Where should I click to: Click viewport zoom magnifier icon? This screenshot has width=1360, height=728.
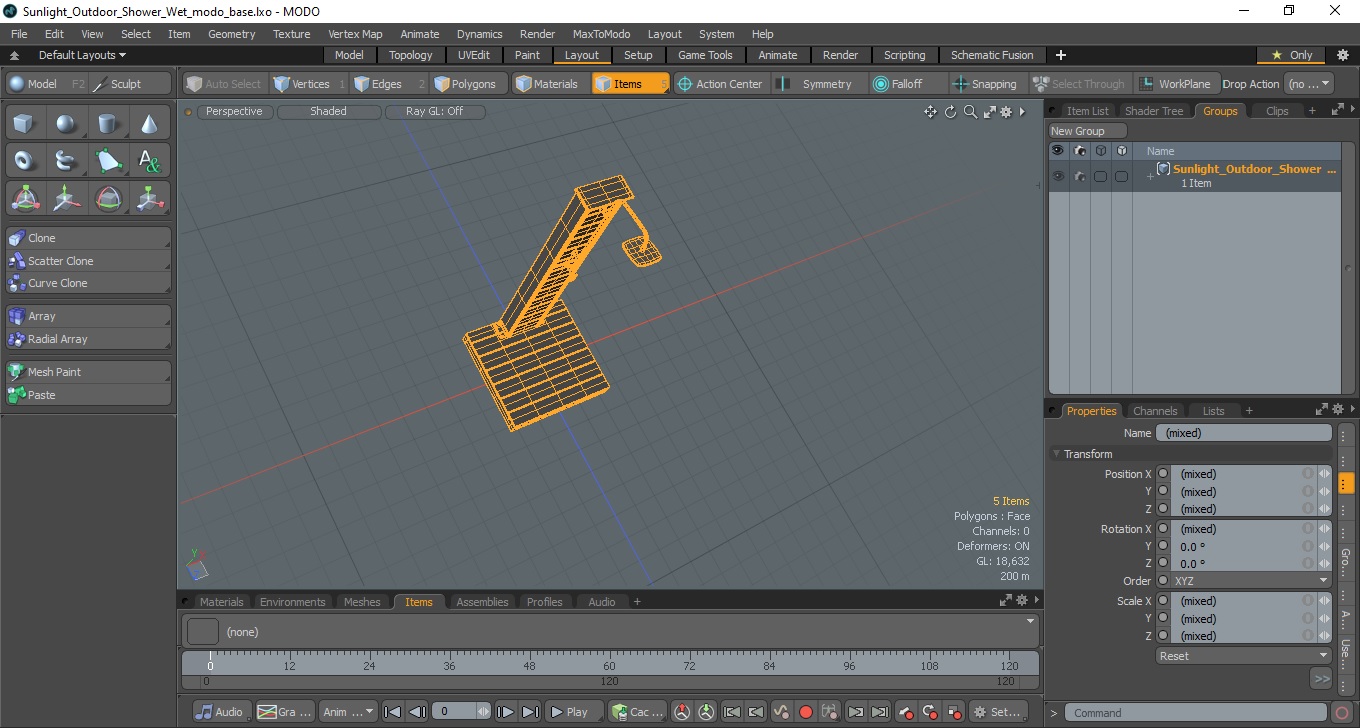coord(970,112)
